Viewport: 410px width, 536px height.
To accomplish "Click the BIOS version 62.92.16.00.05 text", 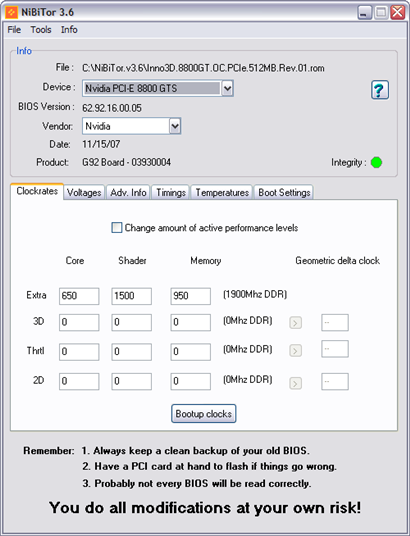I will click(112, 108).
